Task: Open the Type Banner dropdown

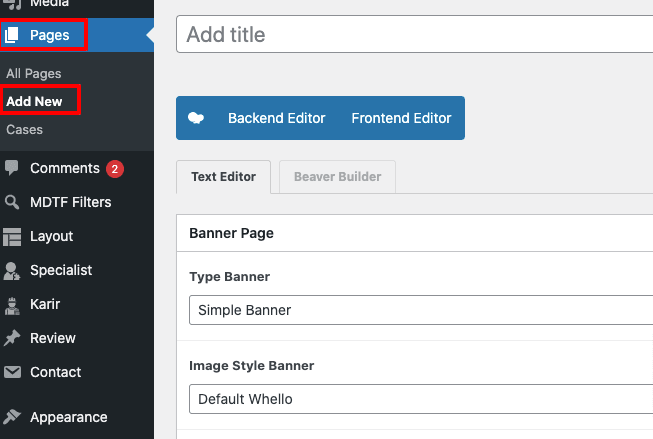Action: coord(420,310)
